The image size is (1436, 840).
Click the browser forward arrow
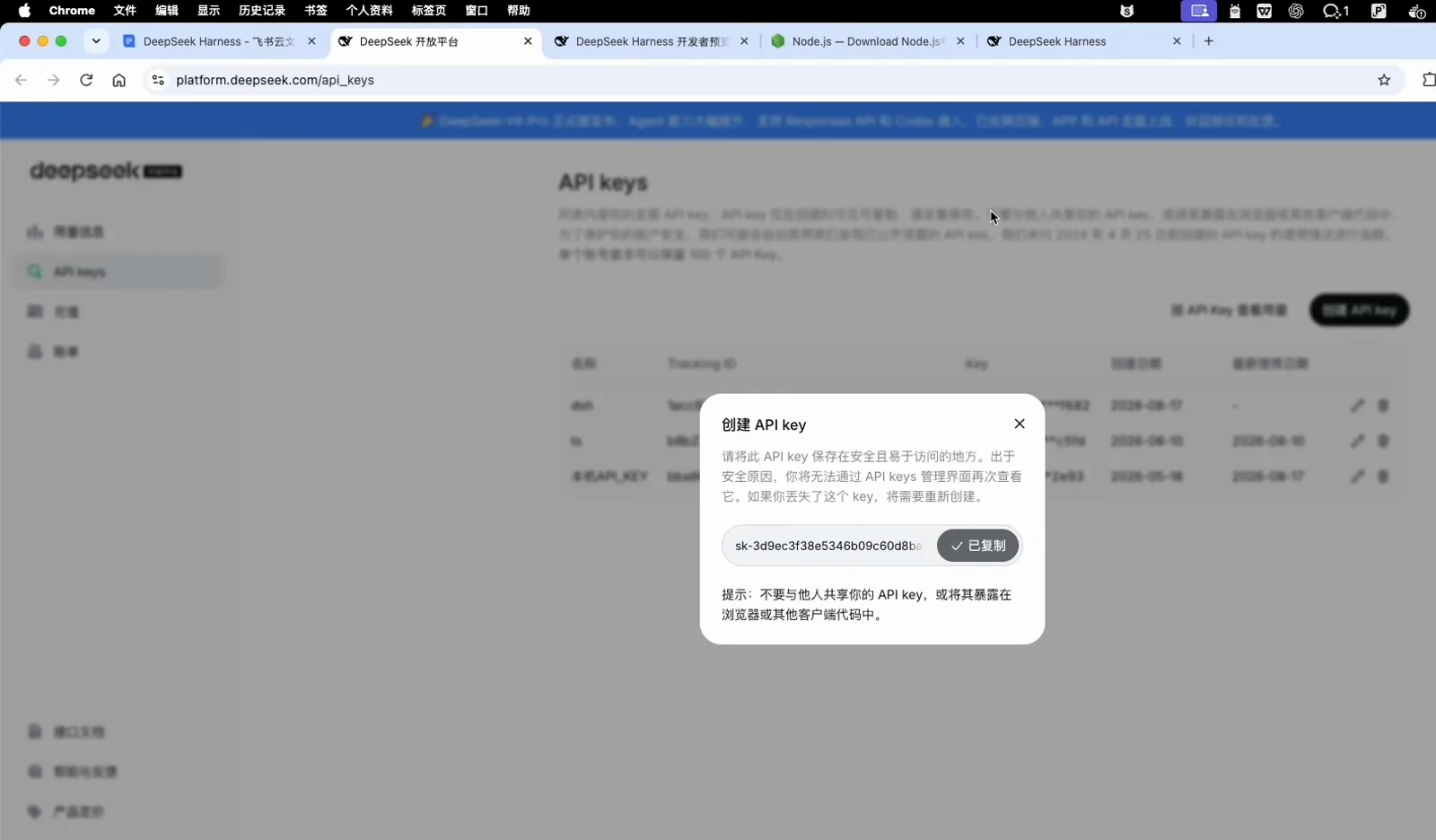tap(54, 80)
